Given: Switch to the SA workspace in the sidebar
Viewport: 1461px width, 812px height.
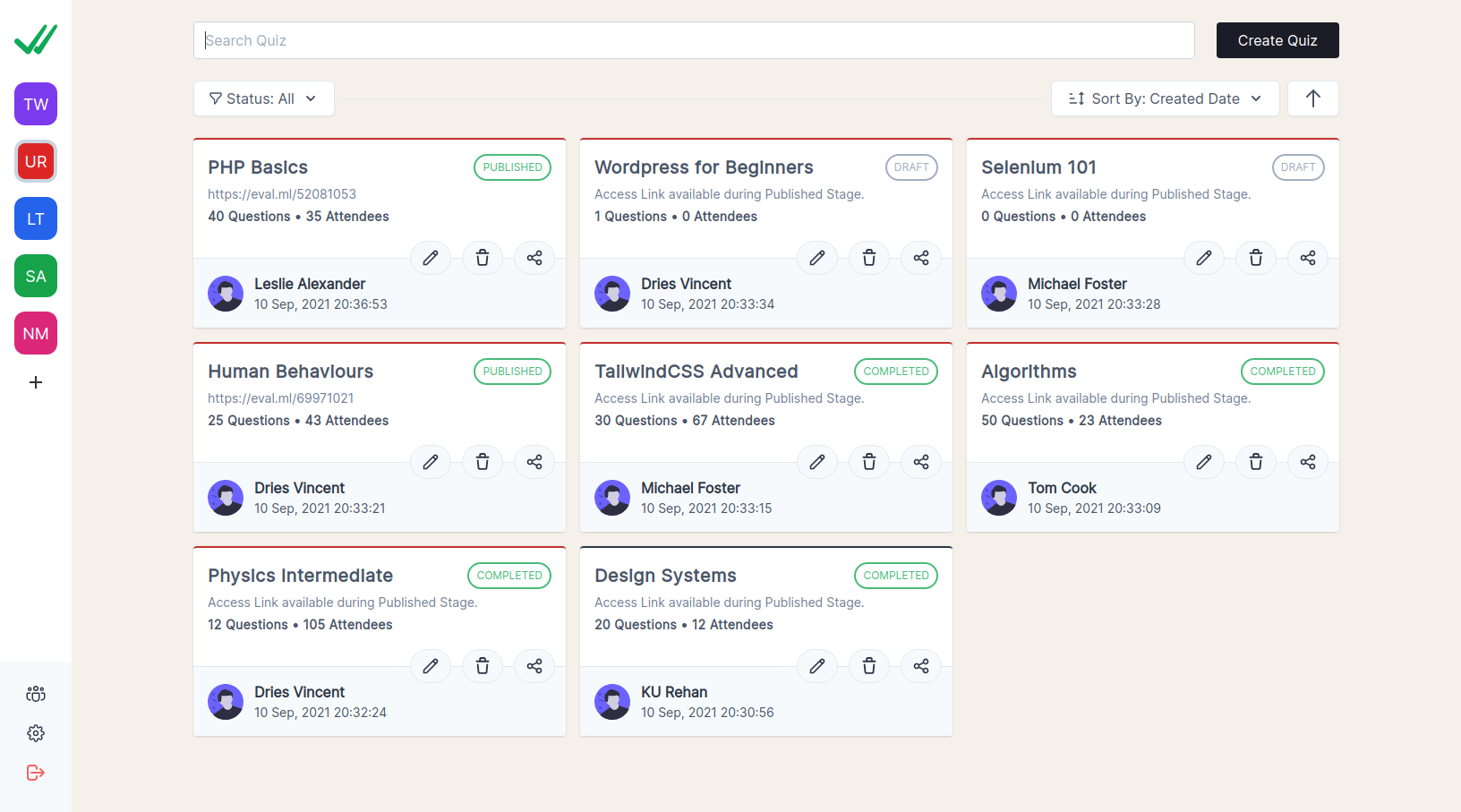Looking at the screenshot, I should (35, 276).
